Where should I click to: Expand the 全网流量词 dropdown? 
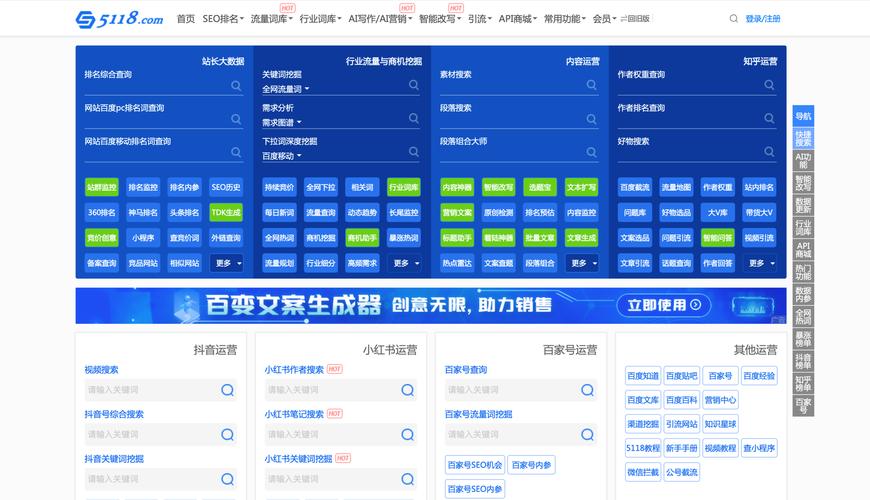(x=286, y=89)
